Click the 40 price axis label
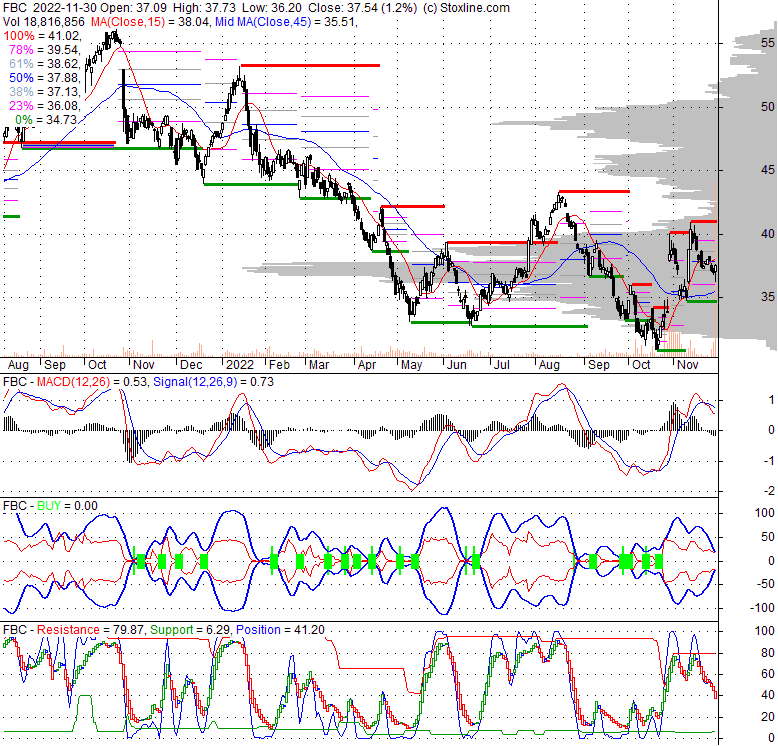Viewport: 778px width, 746px height. (768, 234)
